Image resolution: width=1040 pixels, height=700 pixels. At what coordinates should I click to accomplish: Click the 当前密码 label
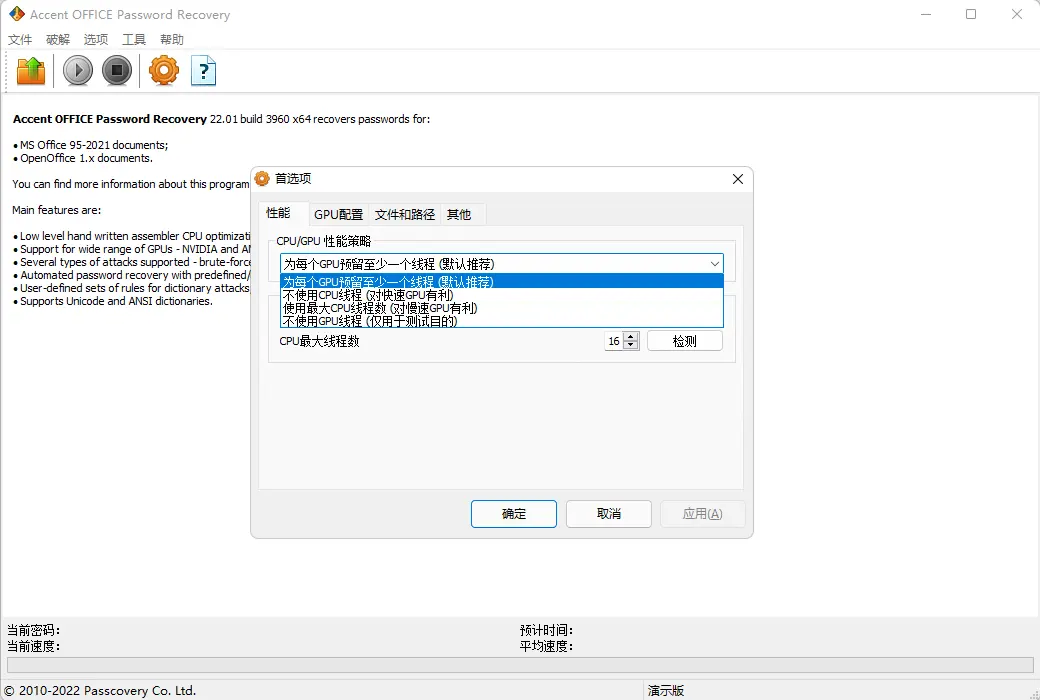[x=34, y=630]
